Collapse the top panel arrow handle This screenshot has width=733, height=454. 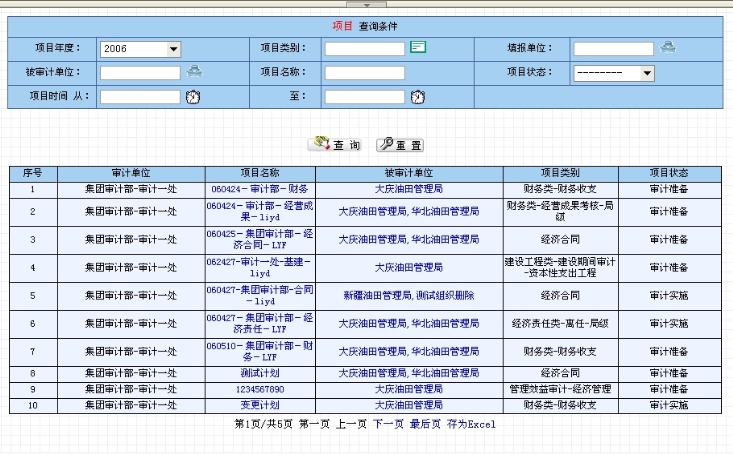coord(366,4)
